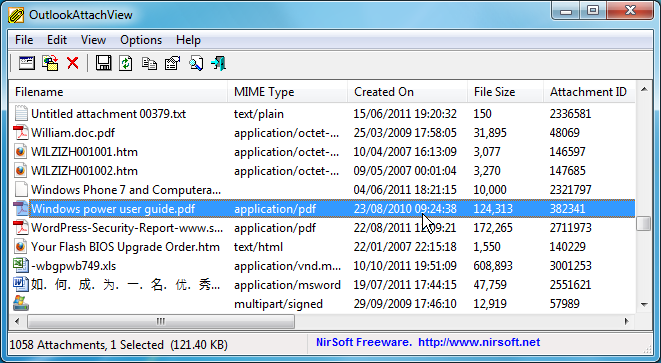Sort by the Filename column header
Viewport: 661px width, 363px height.
(118, 92)
